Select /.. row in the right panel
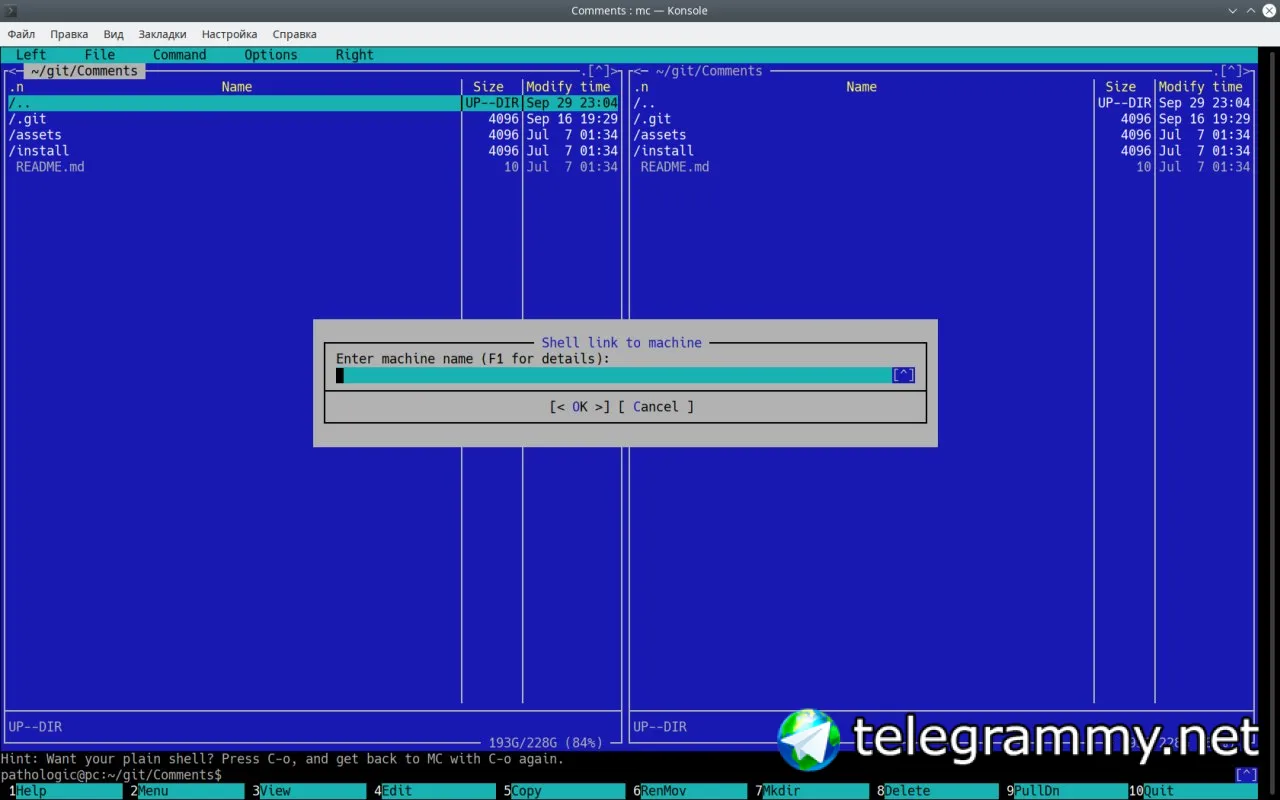The width and height of the screenshot is (1280, 800). [941, 103]
